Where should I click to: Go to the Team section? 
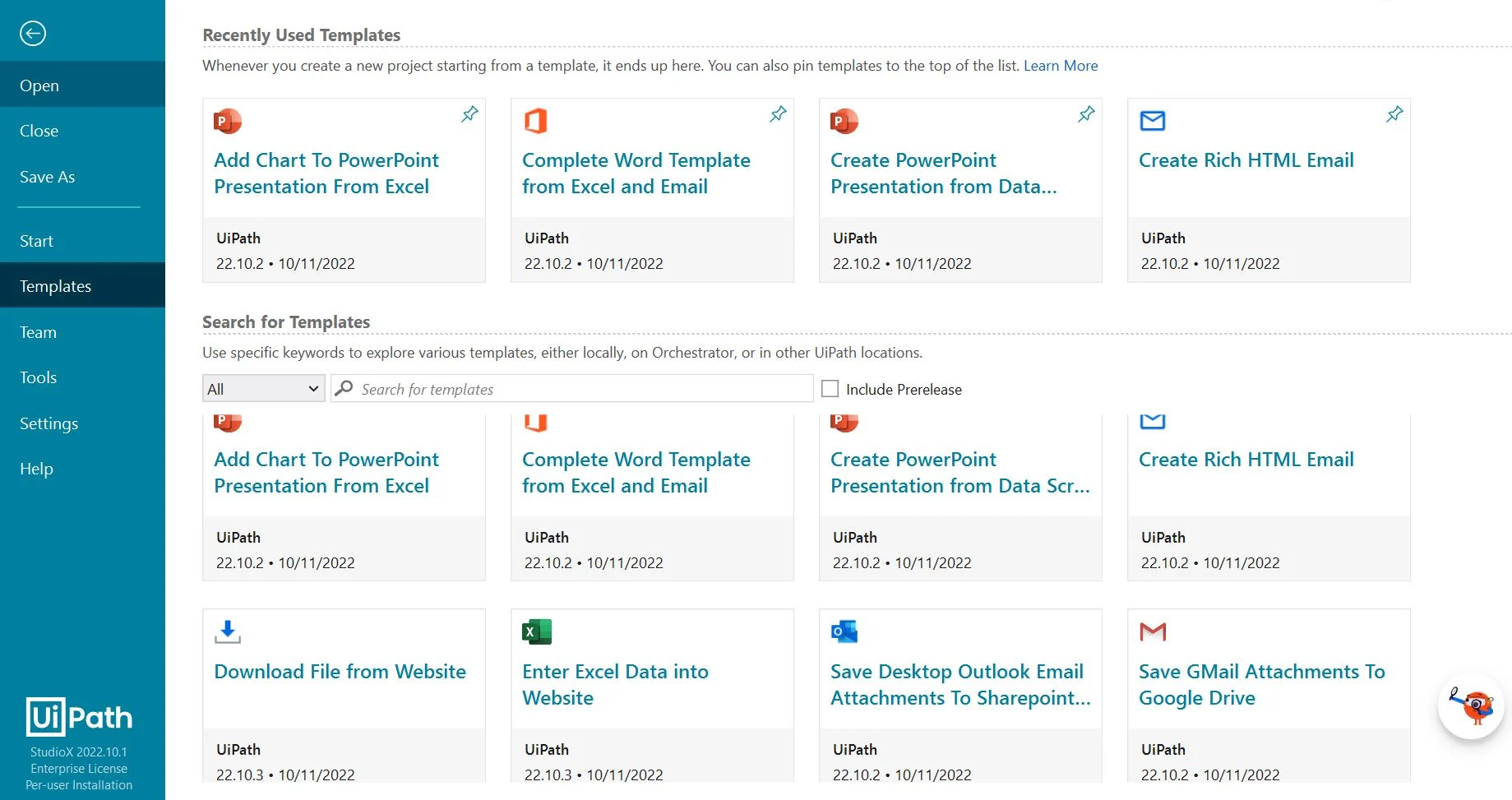(39, 332)
